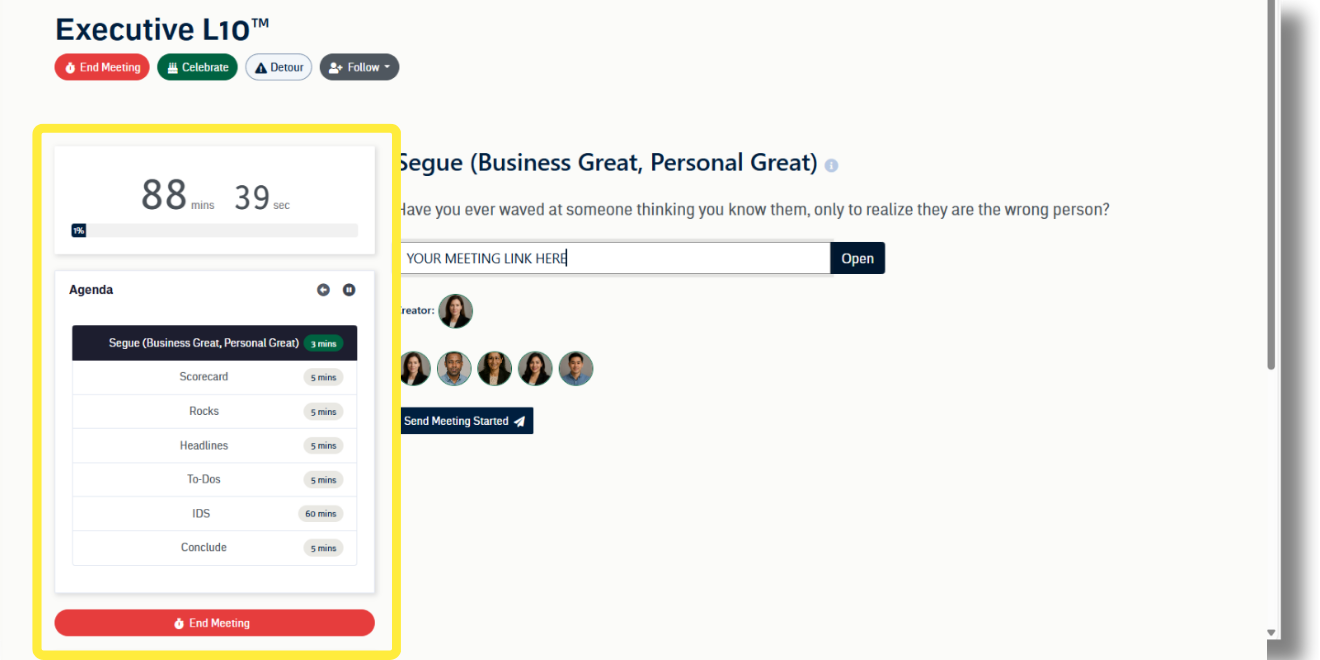Click the wide End Meeting button below agenda
This screenshot has width=1320, height=660.
[x=214, y=623]
